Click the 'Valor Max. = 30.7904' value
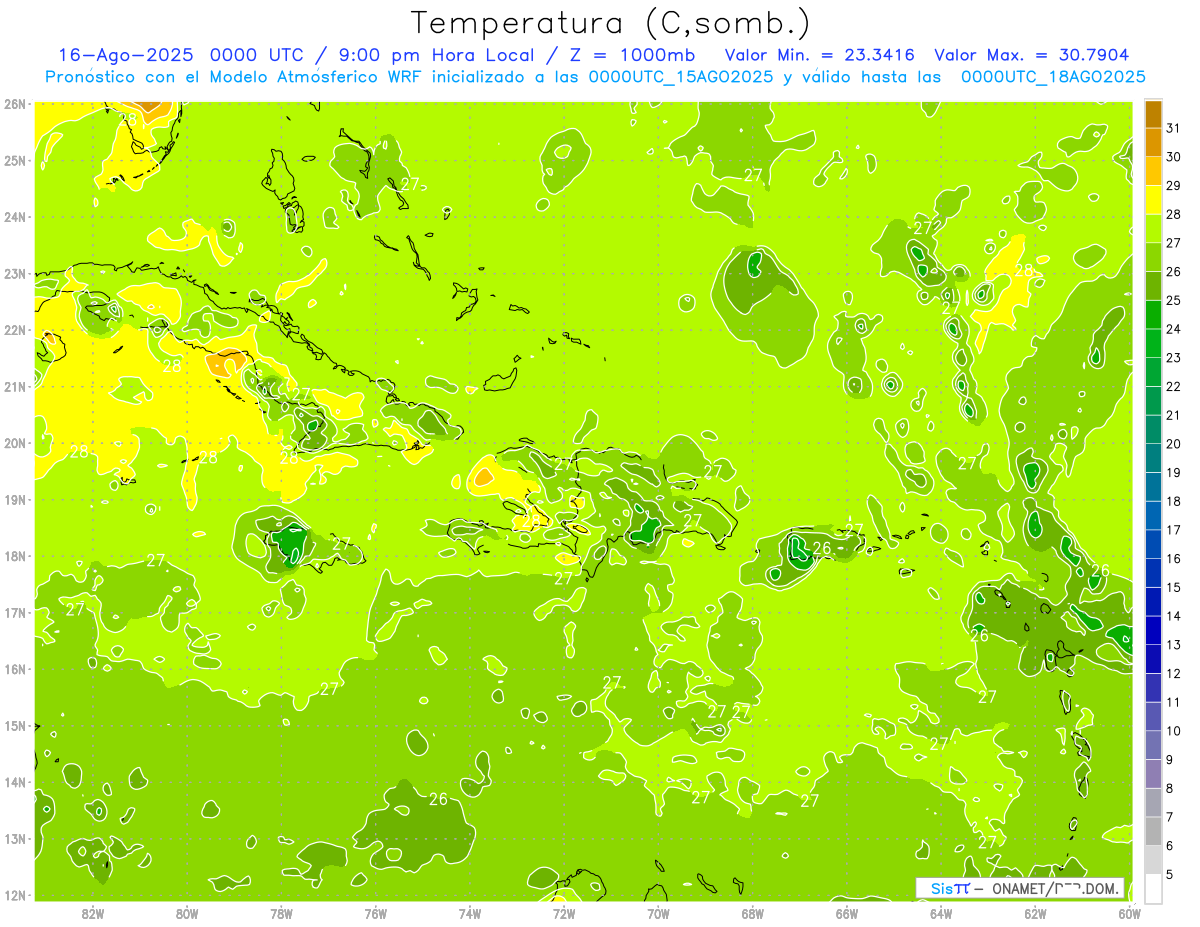The width and height of the screenshot is (1200, 927). (x=1032, y=55)
